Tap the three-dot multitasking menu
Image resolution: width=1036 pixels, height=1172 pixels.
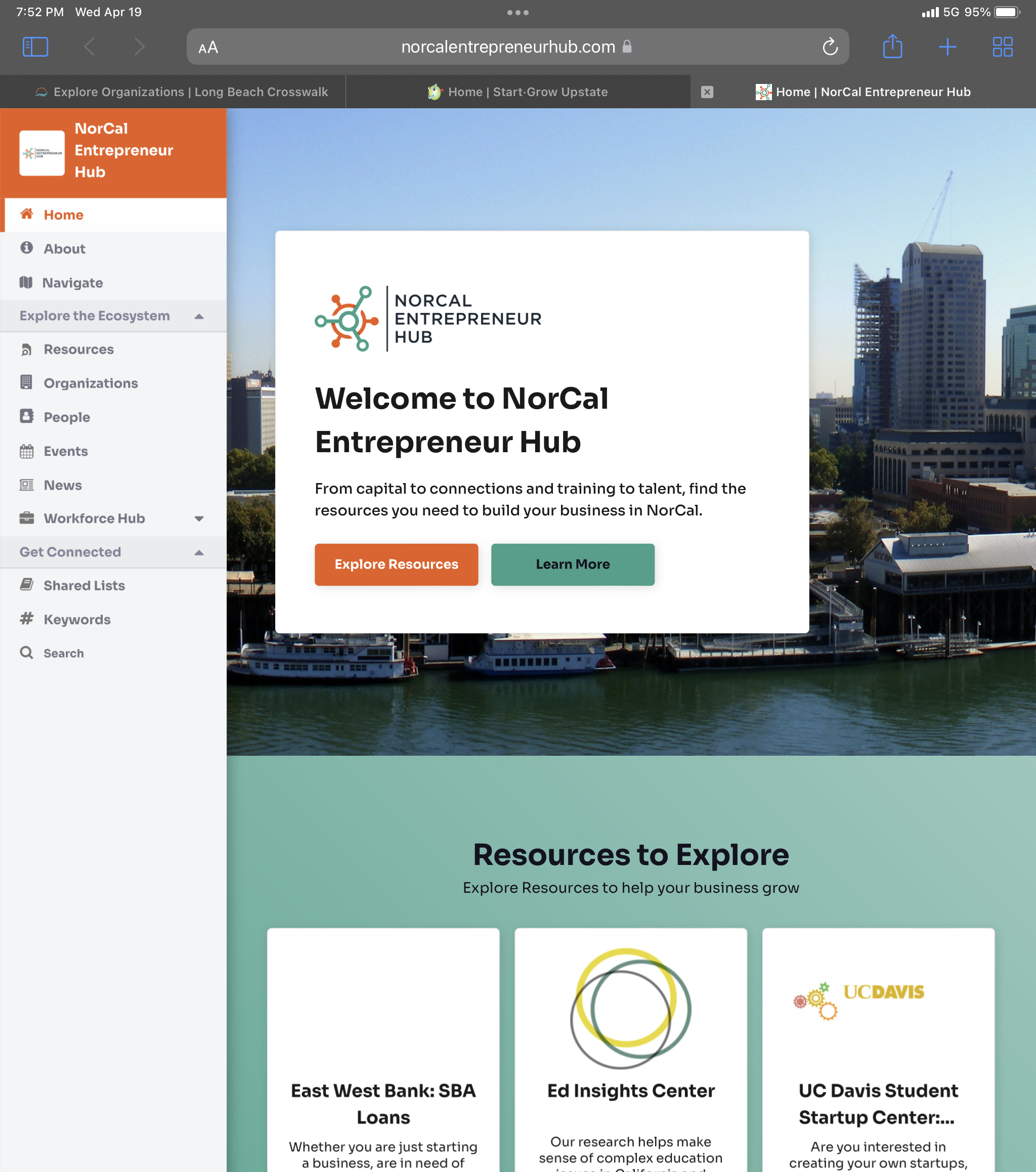pyautogui.click(x=517, y=13)
